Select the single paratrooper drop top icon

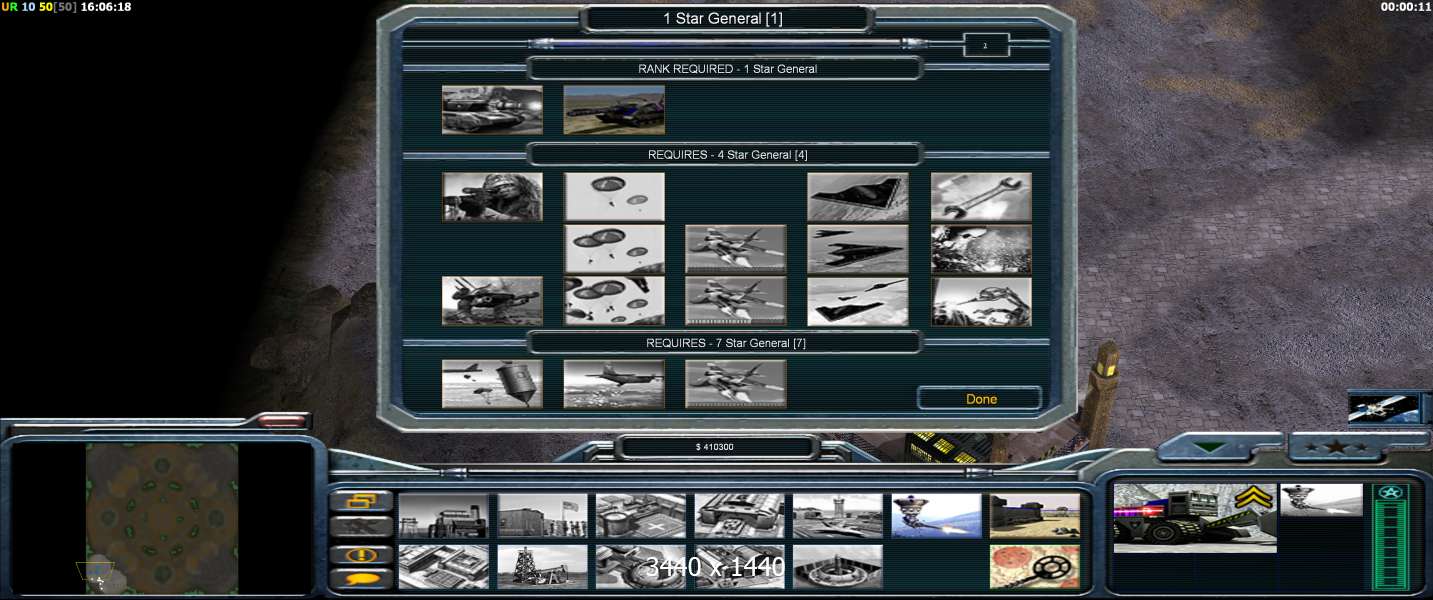(614, 197)
